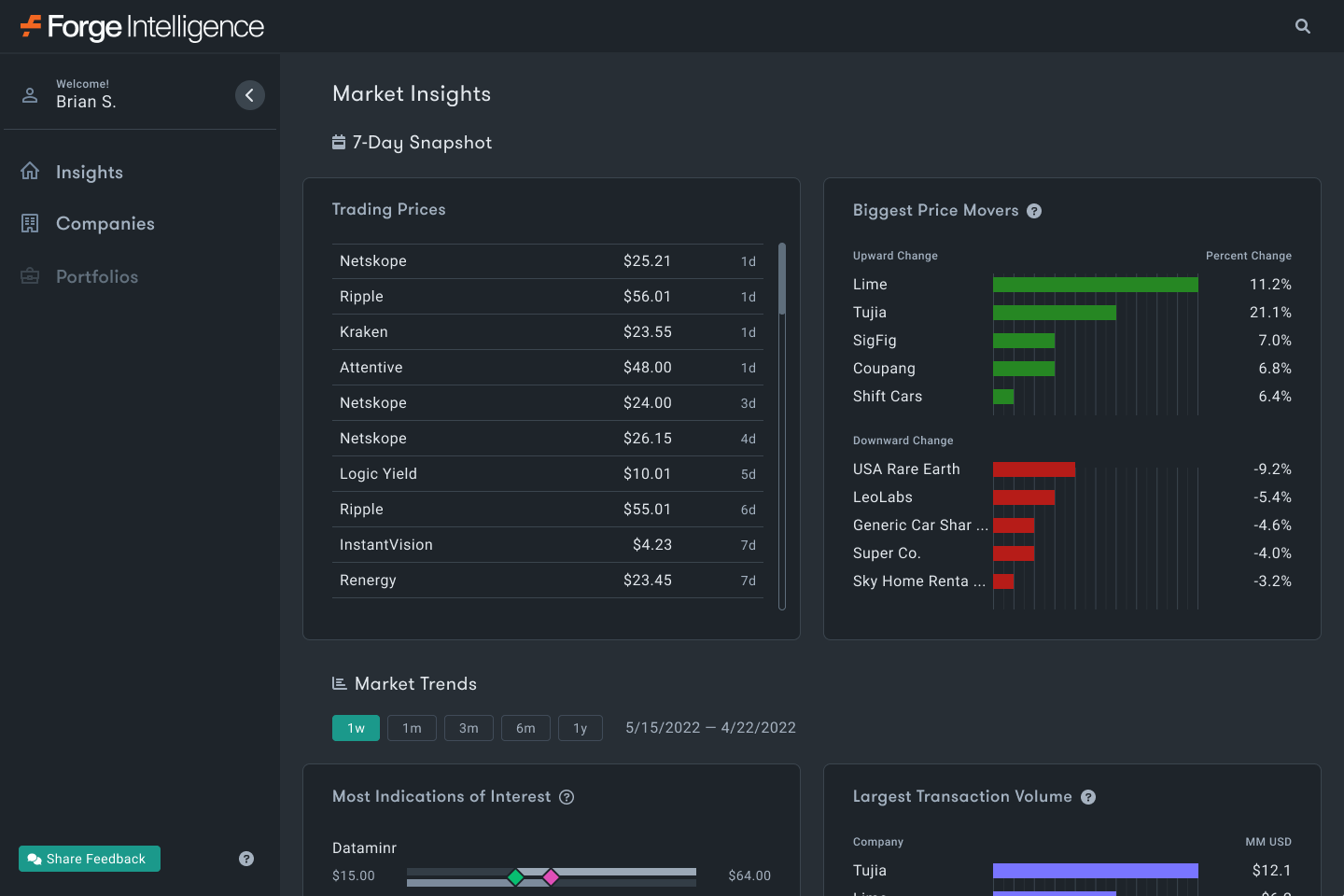Click the Largest Transaction Volume help icon
The width and height of the screenshot is (1344, 896).
(x=1088, y=797)
